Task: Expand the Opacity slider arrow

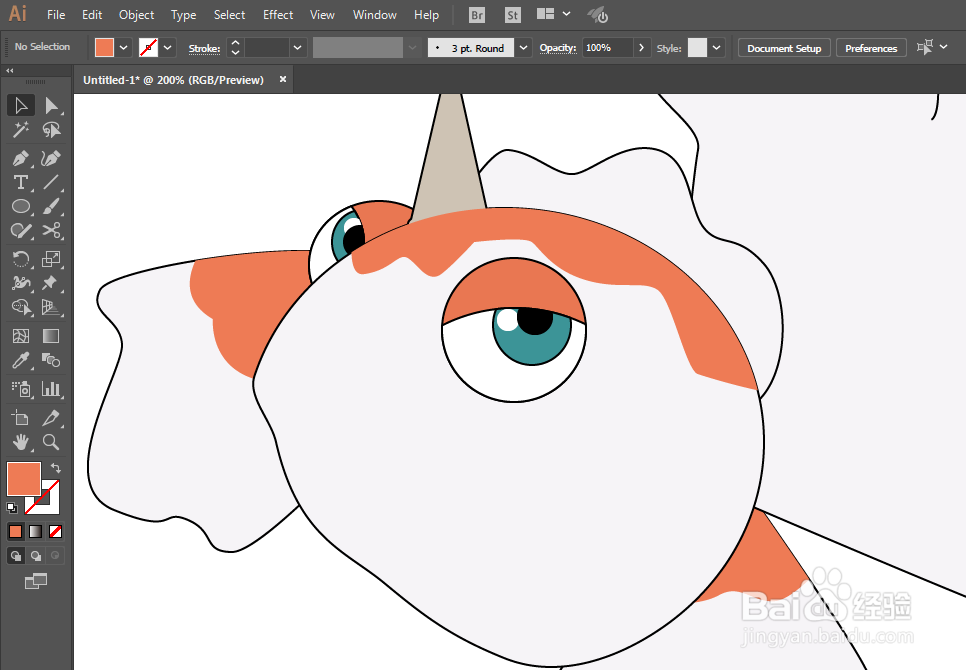Action: pyautogui.click(x=641, y=47)
